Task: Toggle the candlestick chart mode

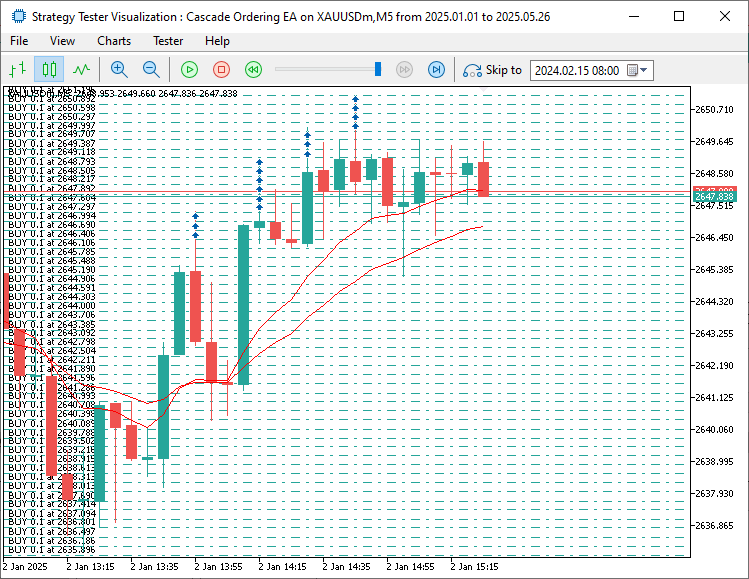Action: 49,70
